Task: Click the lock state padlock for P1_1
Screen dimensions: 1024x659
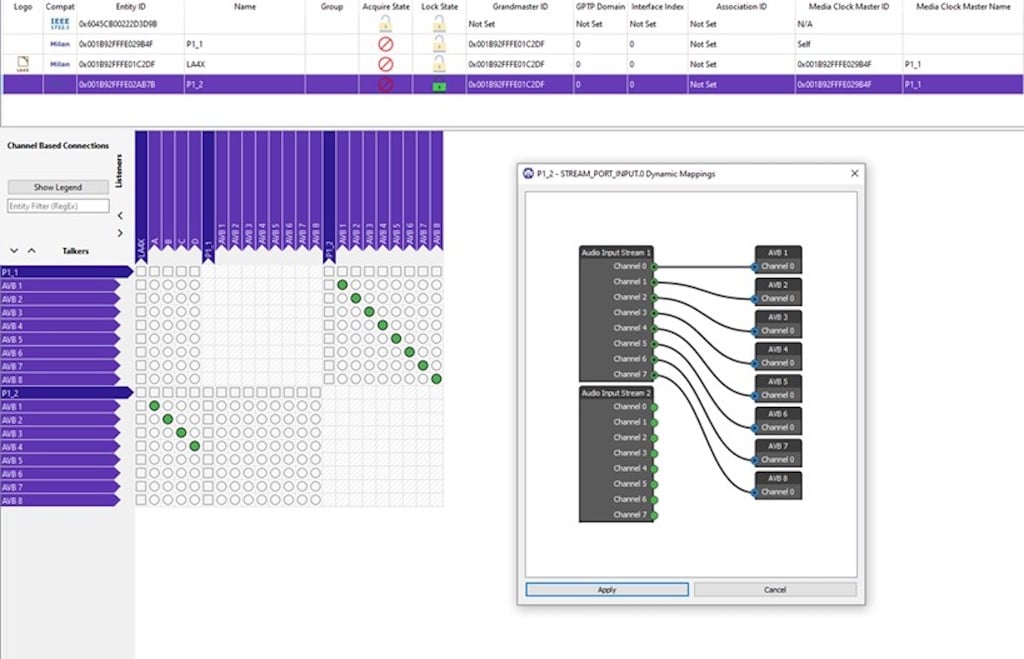Action: click(438, 44)
